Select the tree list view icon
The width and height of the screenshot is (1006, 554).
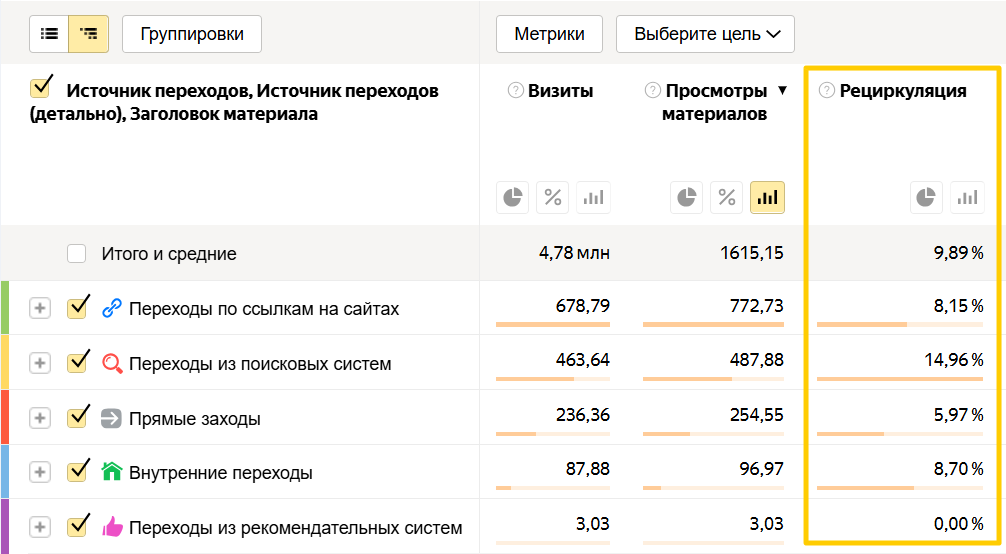[89, 34]
